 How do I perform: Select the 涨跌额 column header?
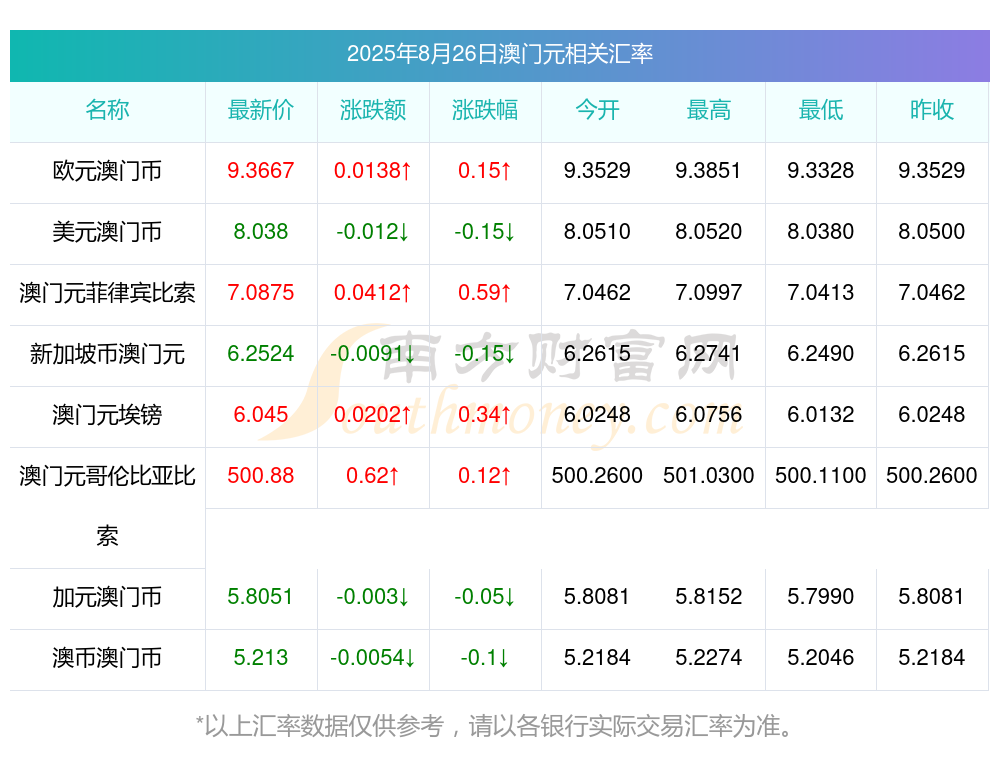[x=373, y=110]
